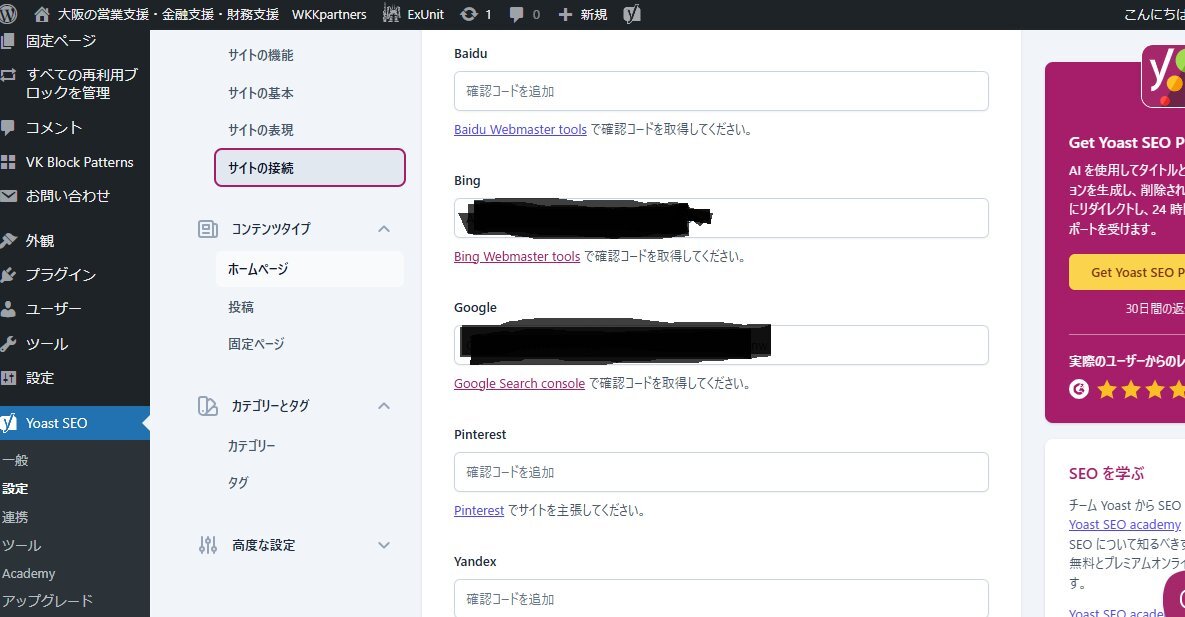Click the WKKpartners admin bar link
This screenshot has height=617, width=1185.
pyautogui.click(x=329, y=14)
